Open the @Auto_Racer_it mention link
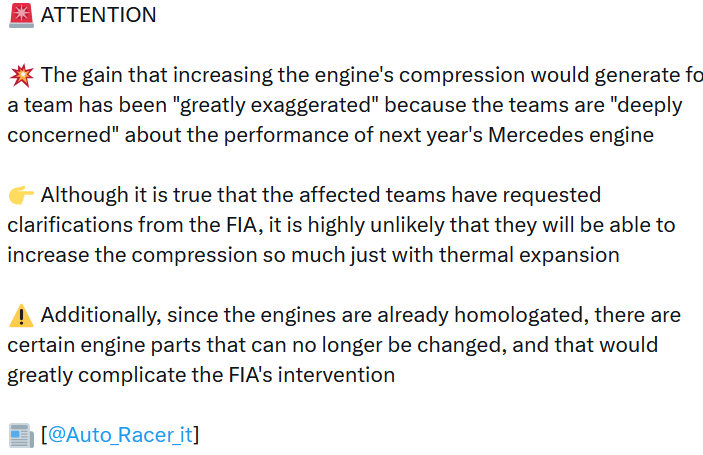703x455 pixels. [120, 435]
